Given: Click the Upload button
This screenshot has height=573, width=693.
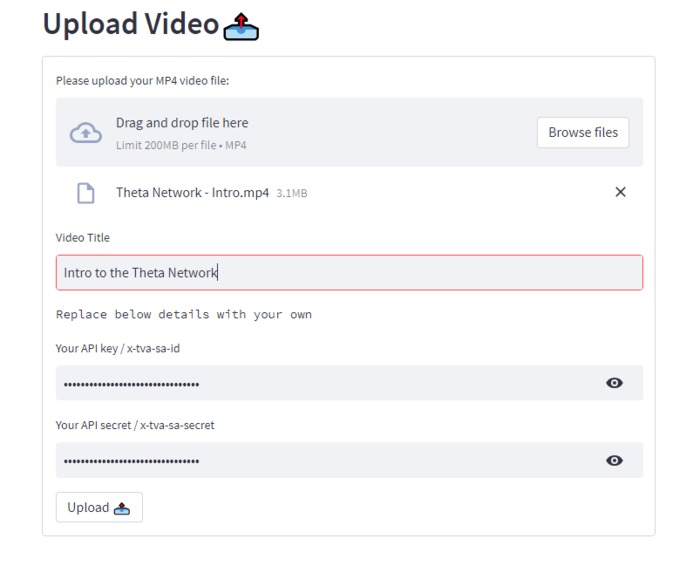Looking at the screenshot, I should point(99,507).
